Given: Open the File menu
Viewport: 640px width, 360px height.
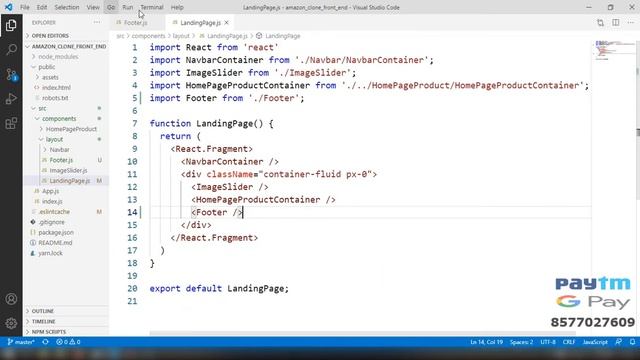Looking at the screenshot, I should (x=24, y=7).
